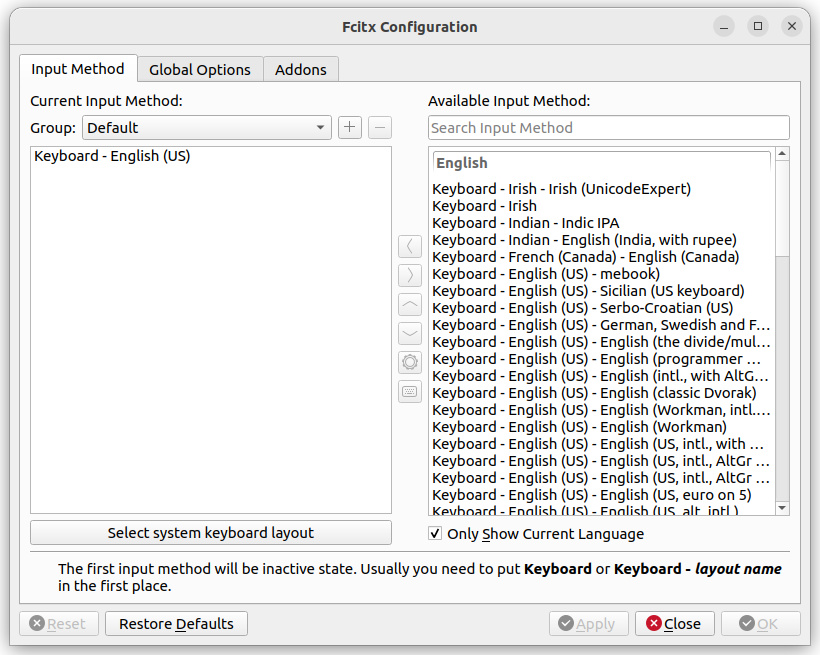Select English (US) - German, Swedish and F… entry
820x655 pixels.
pos(602,325)
